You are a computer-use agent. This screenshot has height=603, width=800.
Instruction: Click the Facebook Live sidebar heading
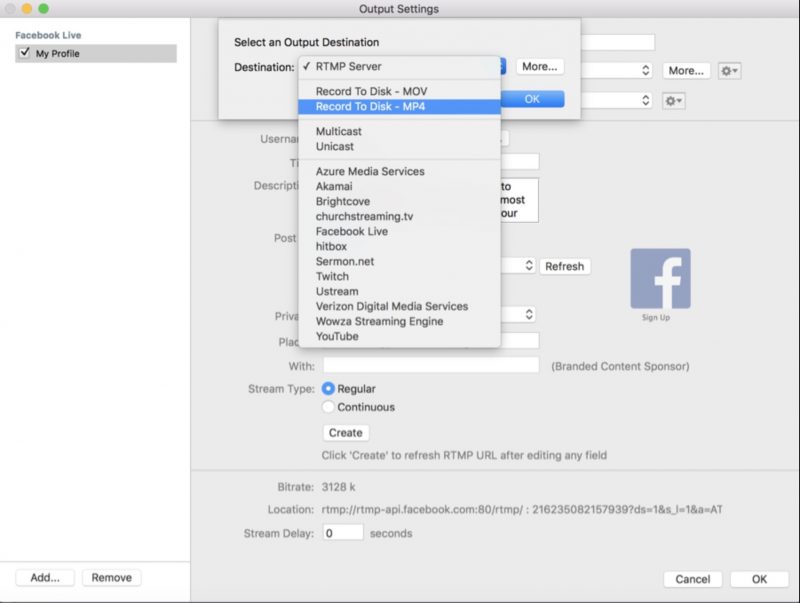(48, 35)
